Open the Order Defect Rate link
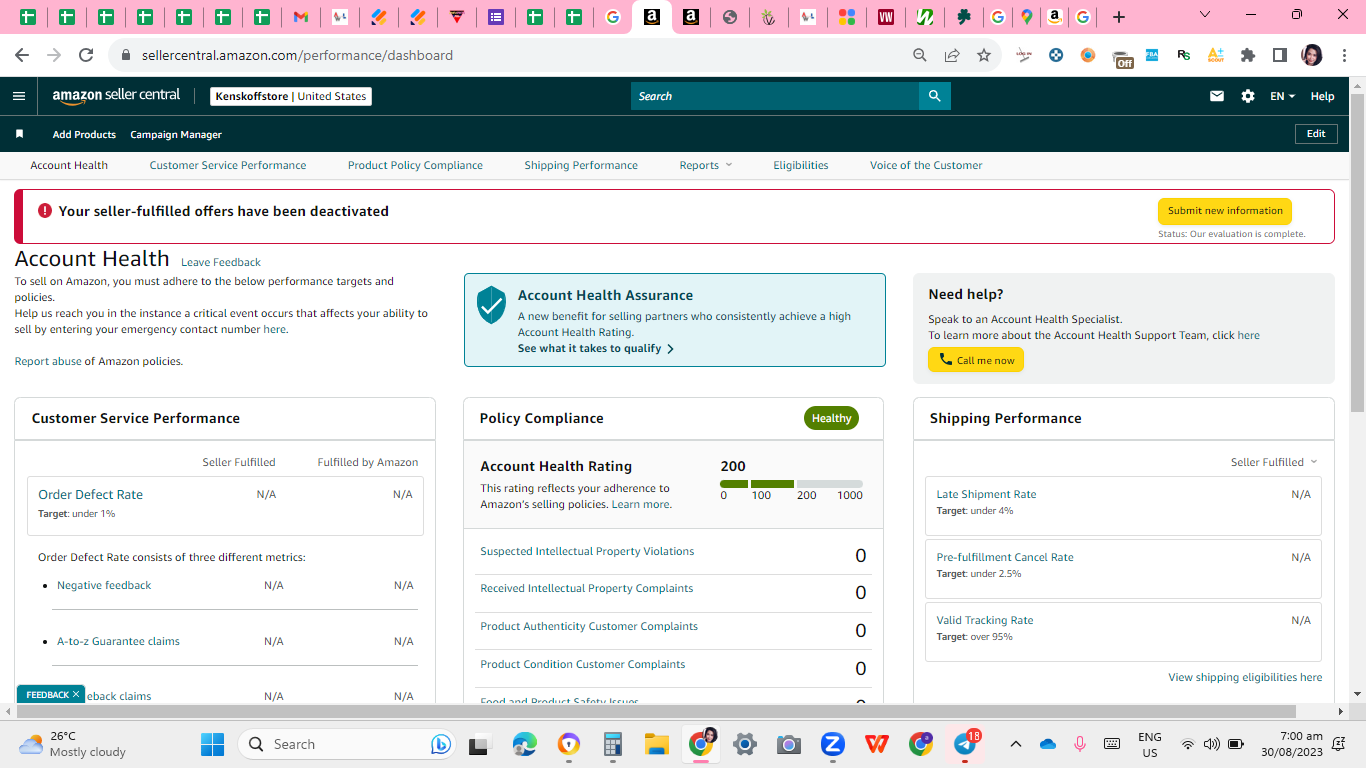The image size is (1366, 768). point(90,494)
